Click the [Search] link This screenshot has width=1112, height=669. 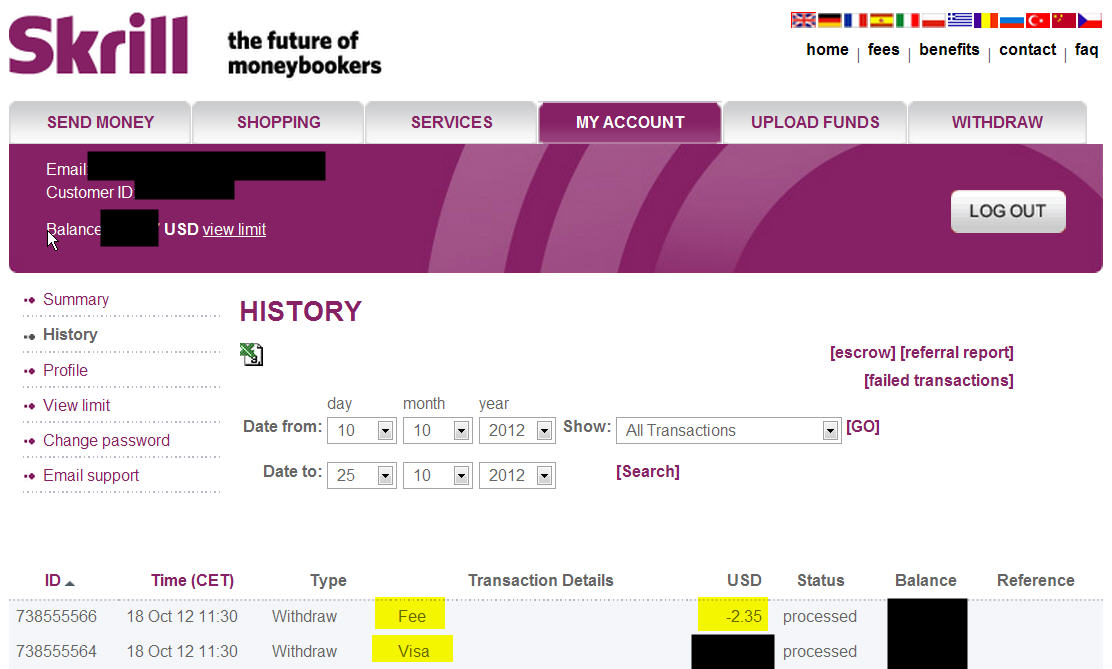point(647,472)
